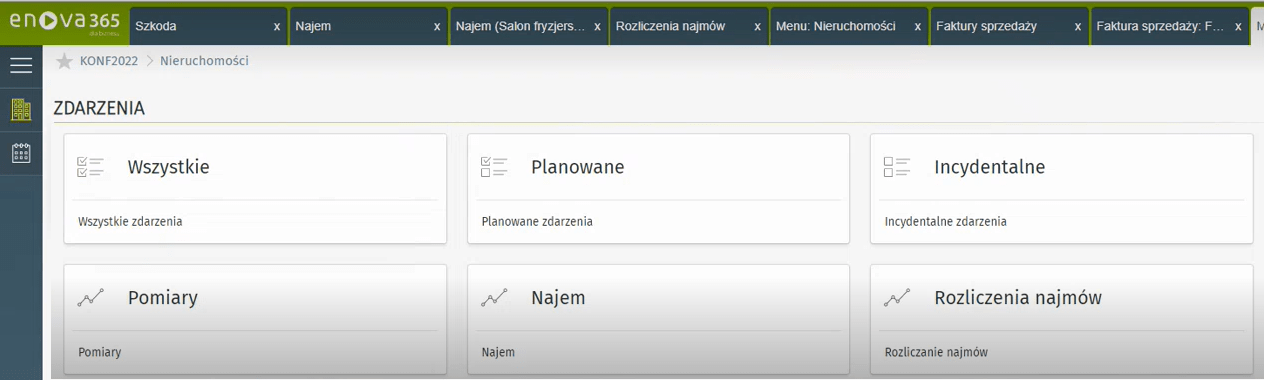Click the checklist icon on Planowane card

pyautogui.click(x=494, y=167)
